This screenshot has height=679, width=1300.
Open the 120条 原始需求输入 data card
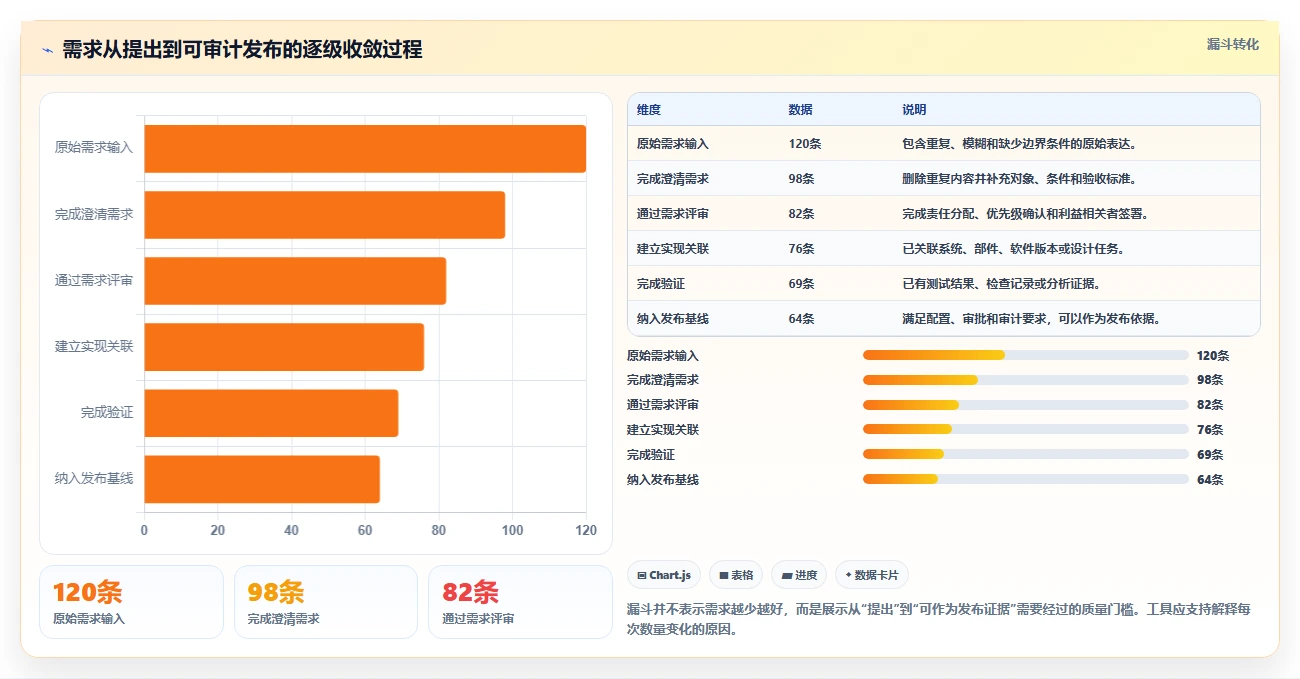131,602
